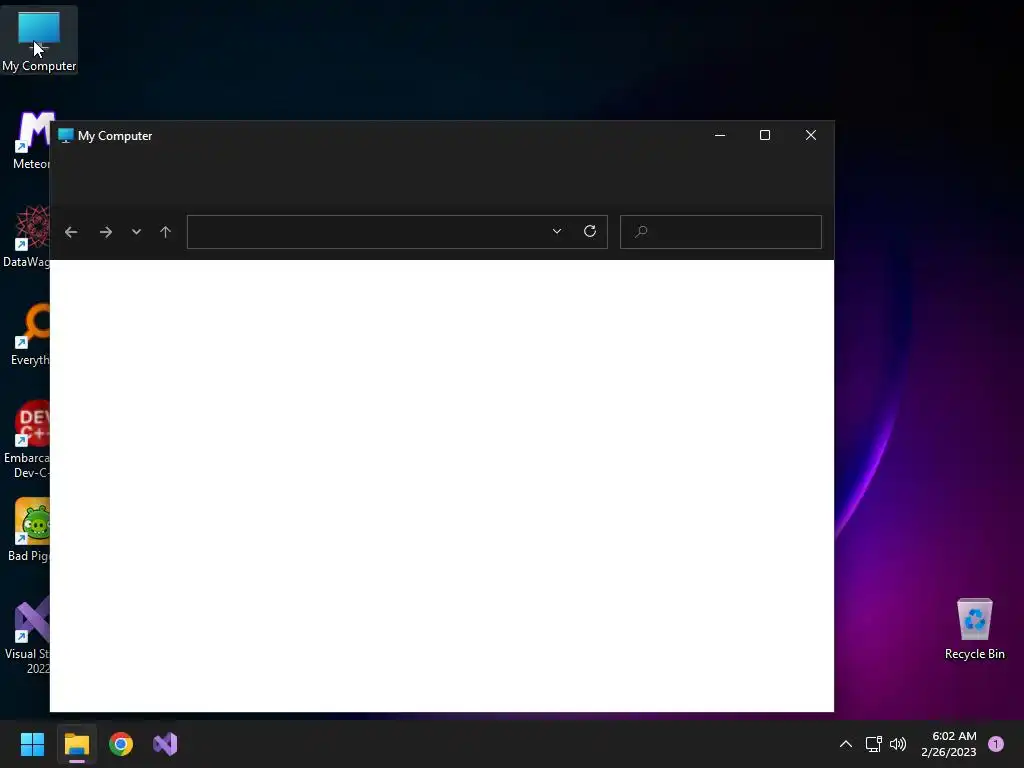Open network status in system tray
The width and height of the screenshot is (1024, 768).
point(873,744)
